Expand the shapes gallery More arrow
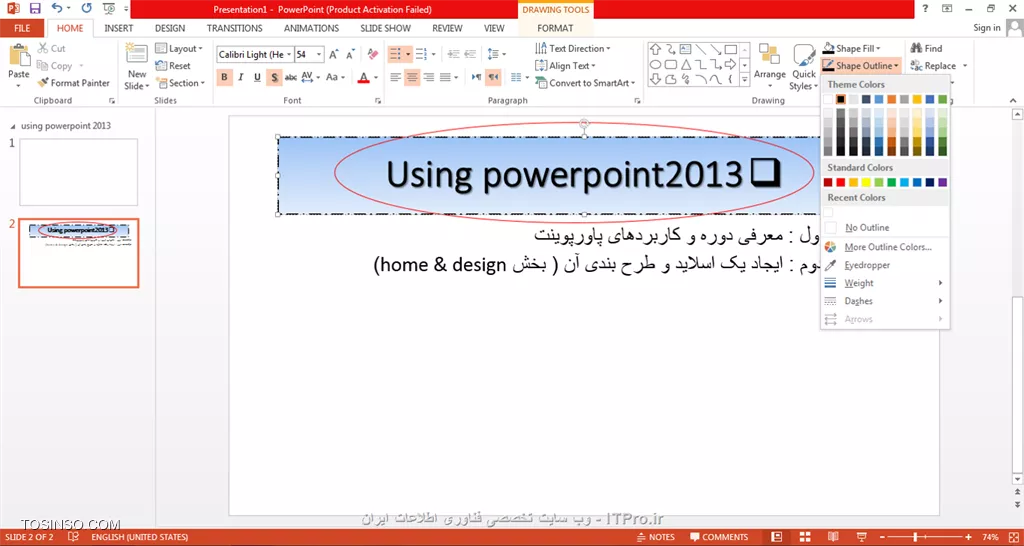 [744, 80]
